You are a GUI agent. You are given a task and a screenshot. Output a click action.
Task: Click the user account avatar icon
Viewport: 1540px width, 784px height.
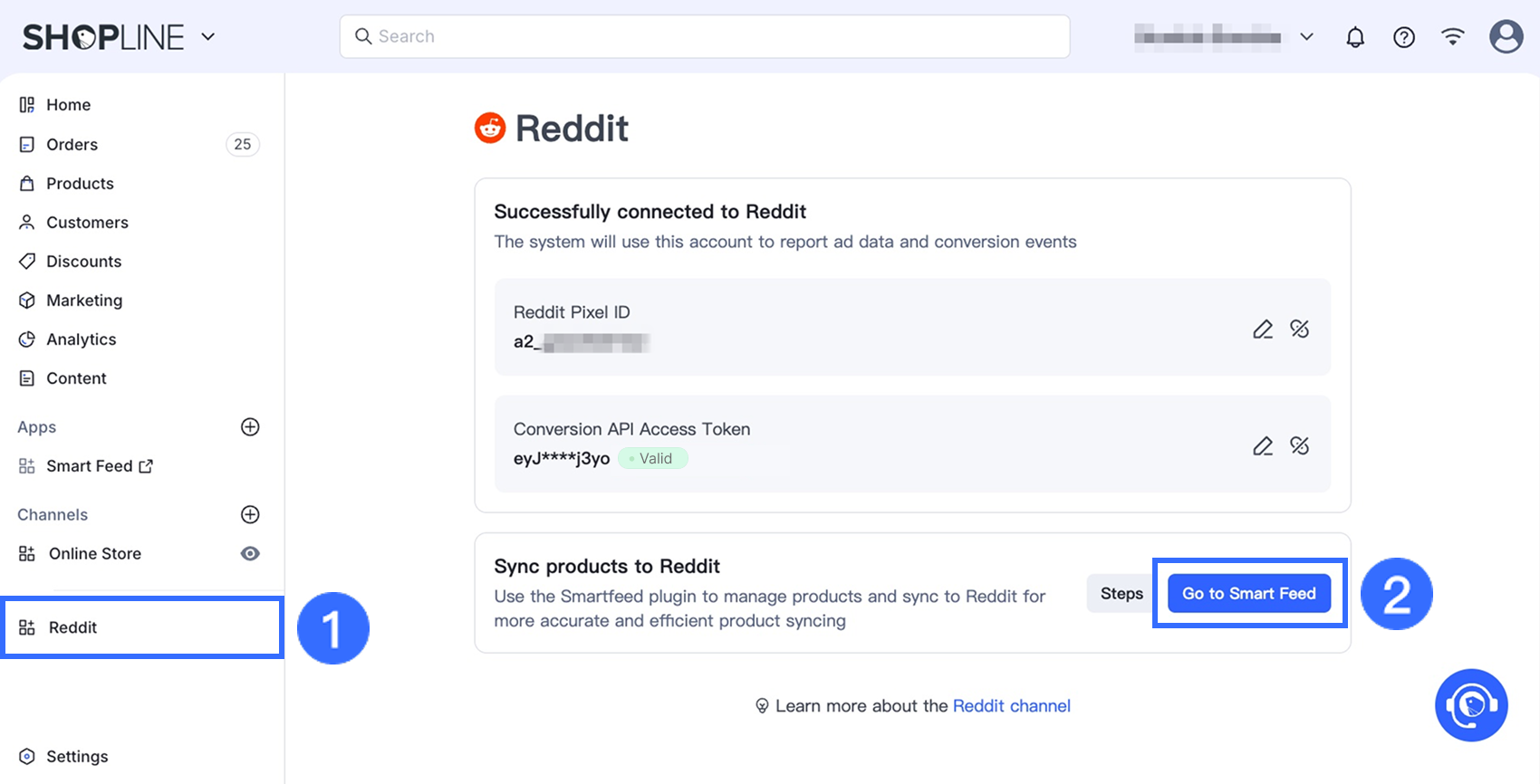pyautogui.click(x=1506, y=37)
